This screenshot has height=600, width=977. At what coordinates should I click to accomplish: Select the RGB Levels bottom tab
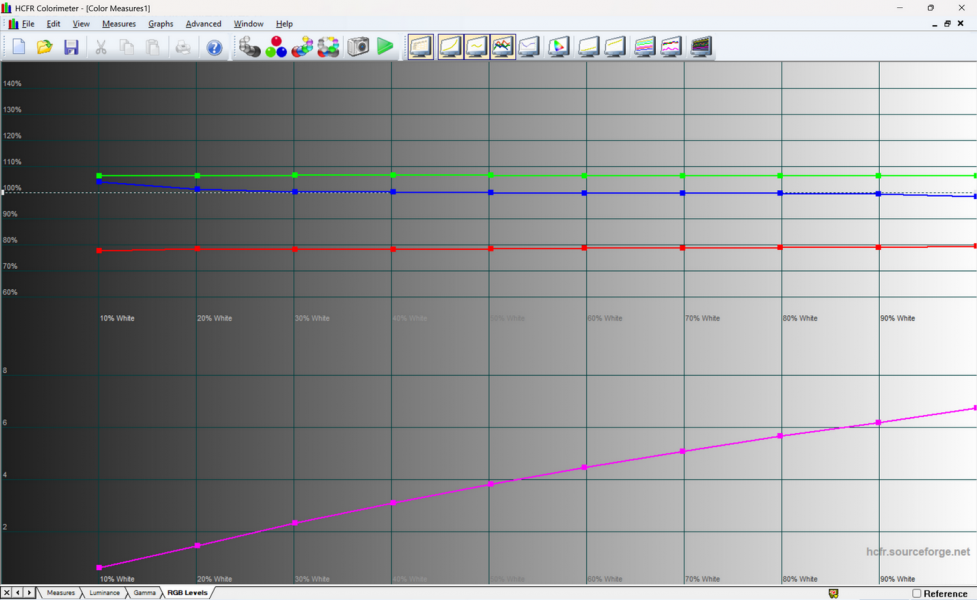point(187,593)
